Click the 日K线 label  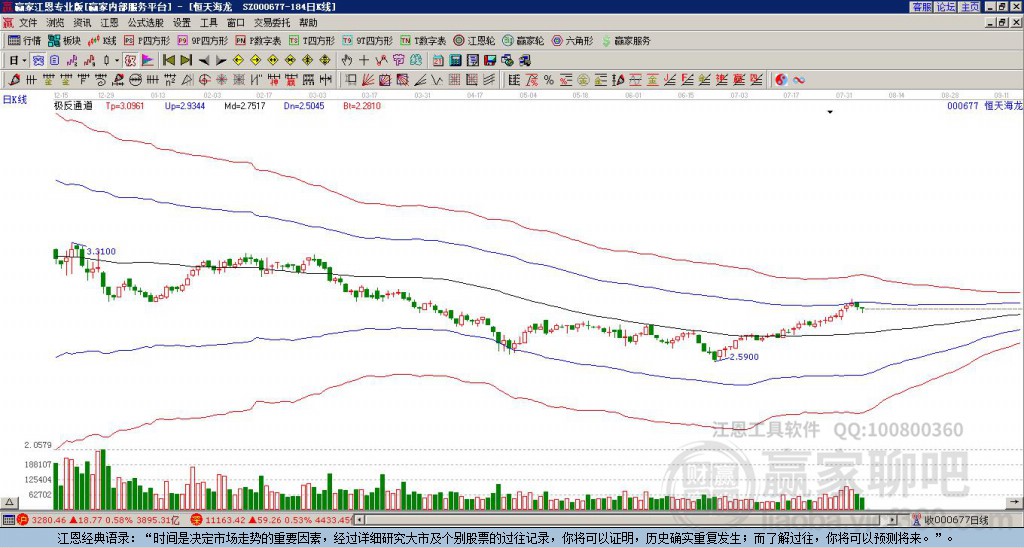coord(15,100)
